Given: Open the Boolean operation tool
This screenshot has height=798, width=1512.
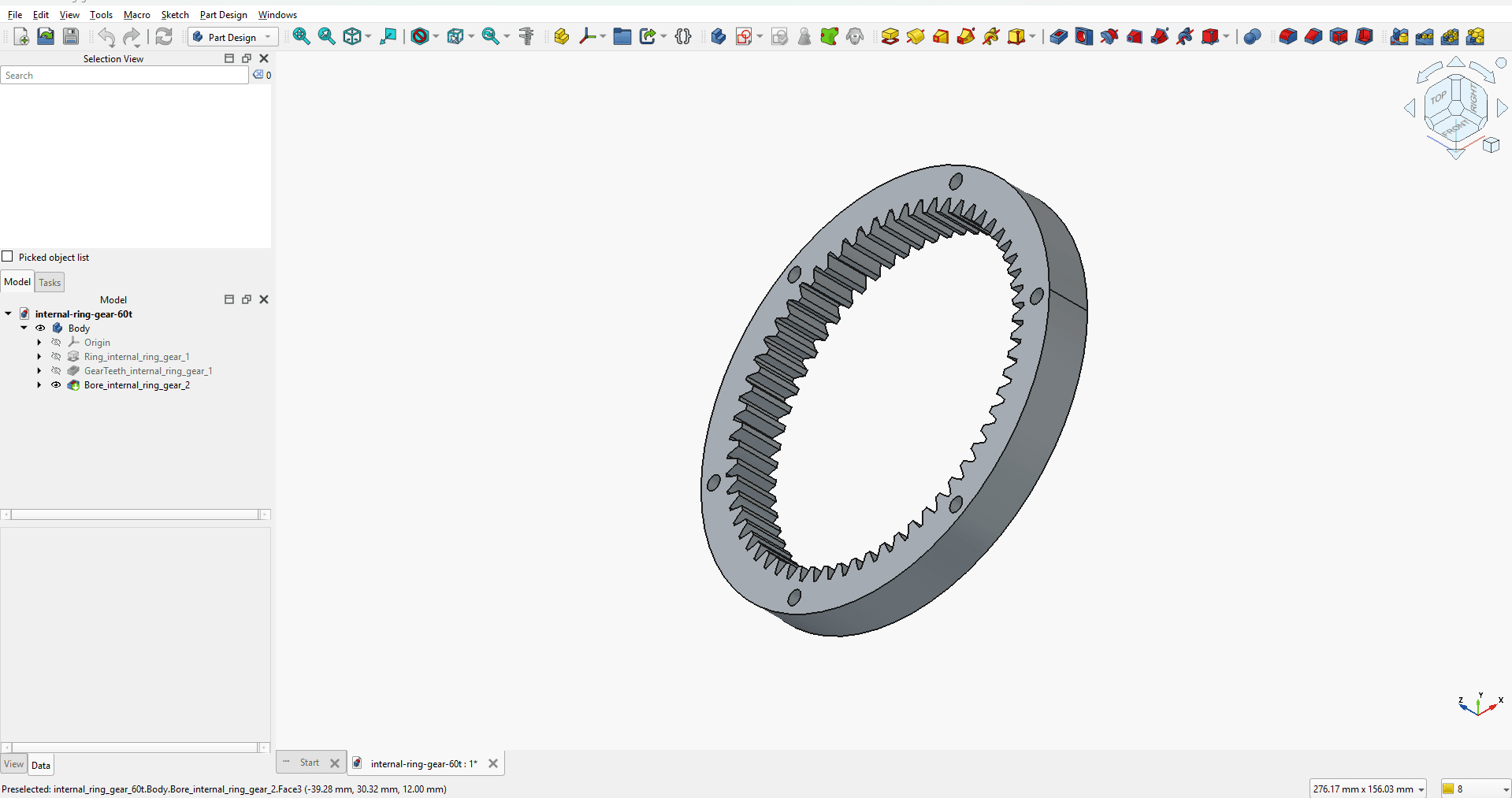Looking at the screenshot, I should pos(1253,36).
